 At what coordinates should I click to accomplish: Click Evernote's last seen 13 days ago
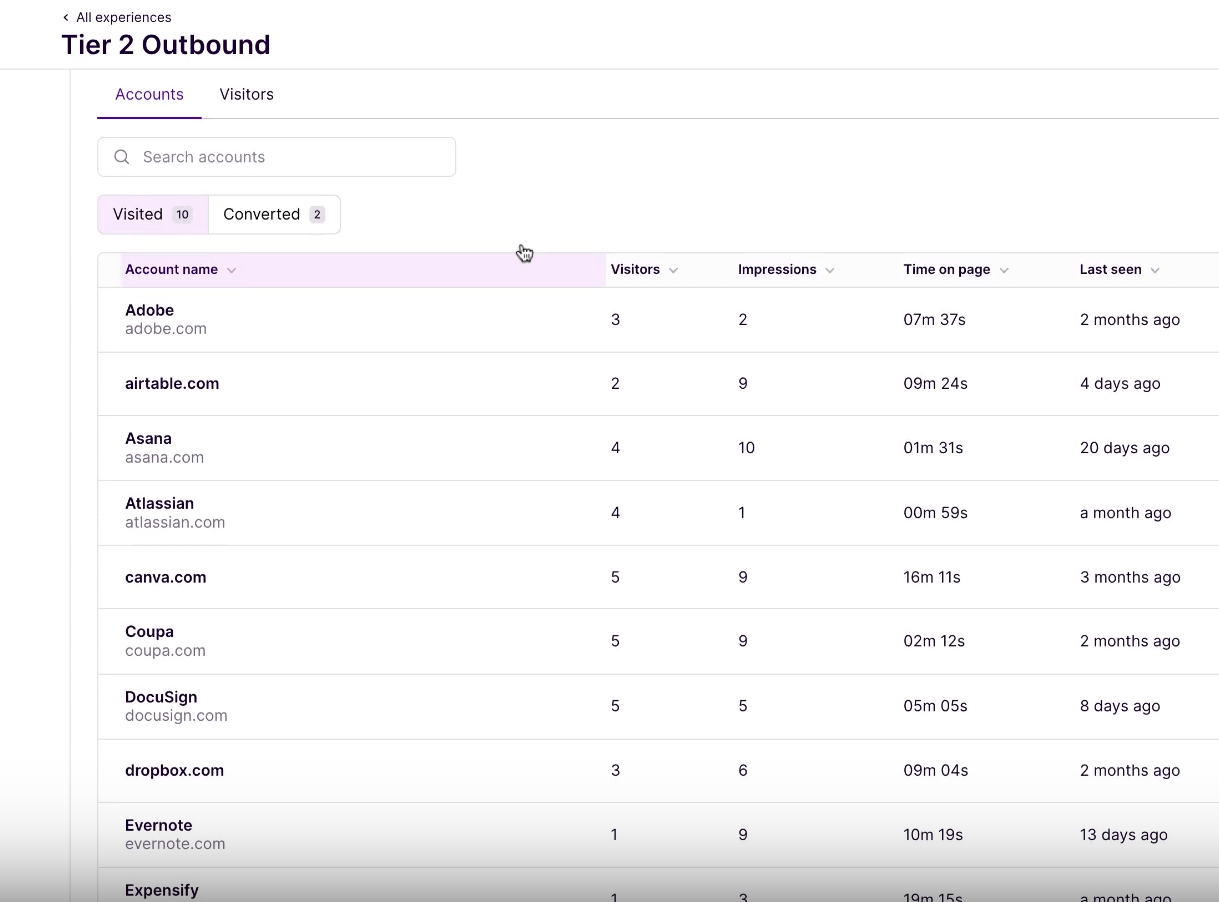click(x=1124, y=835)
